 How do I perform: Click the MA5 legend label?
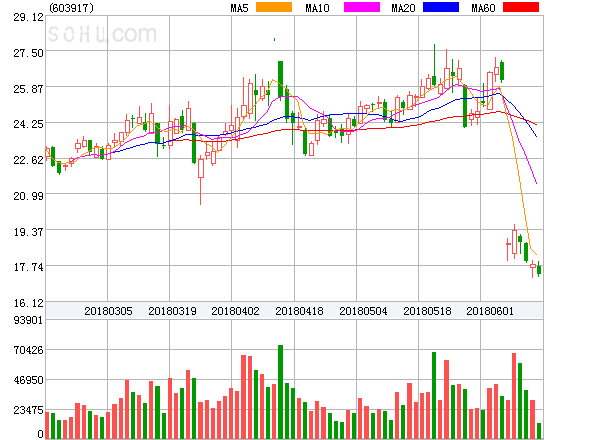pos(240,8)
